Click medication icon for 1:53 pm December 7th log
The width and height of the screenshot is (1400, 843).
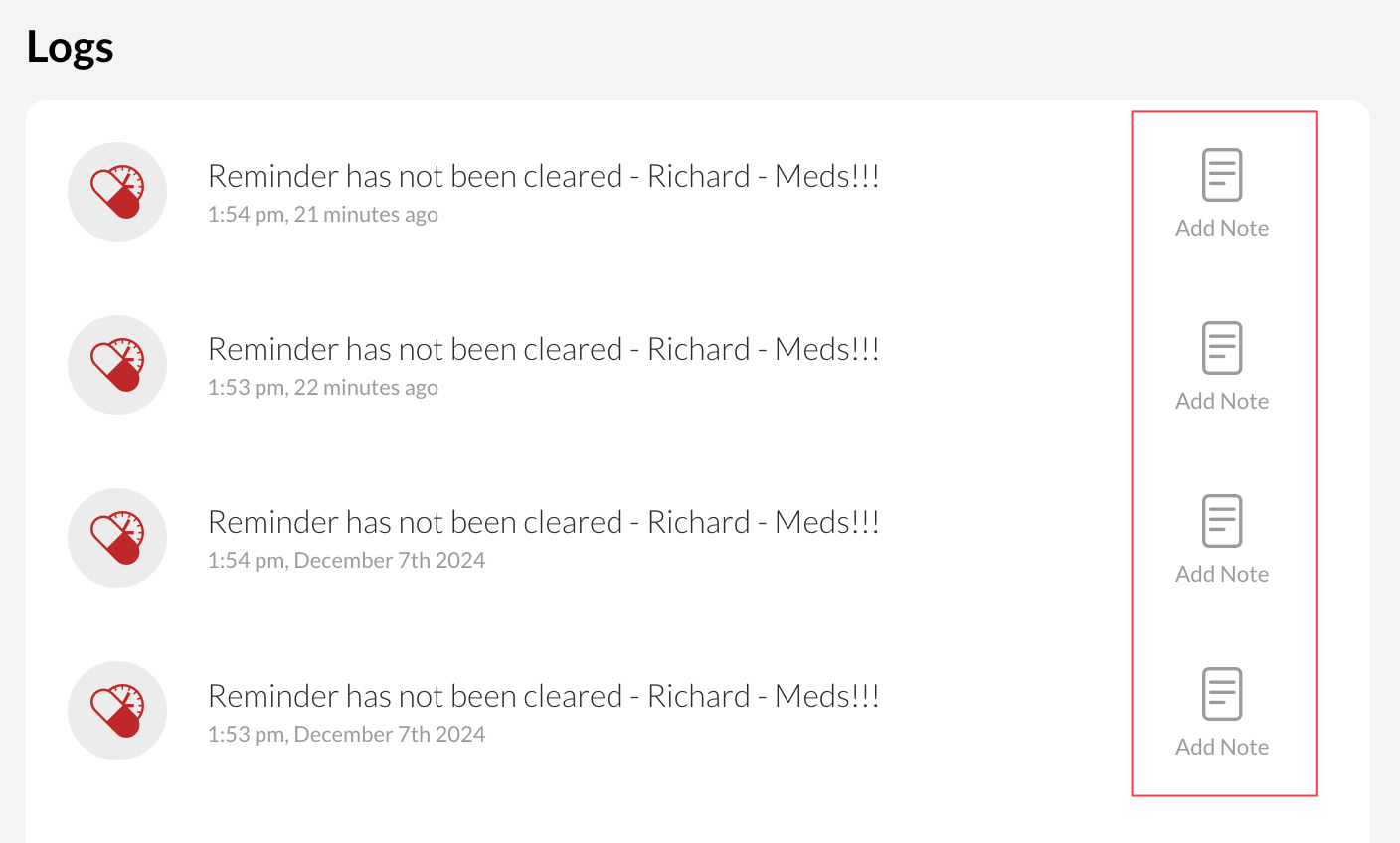117,711
